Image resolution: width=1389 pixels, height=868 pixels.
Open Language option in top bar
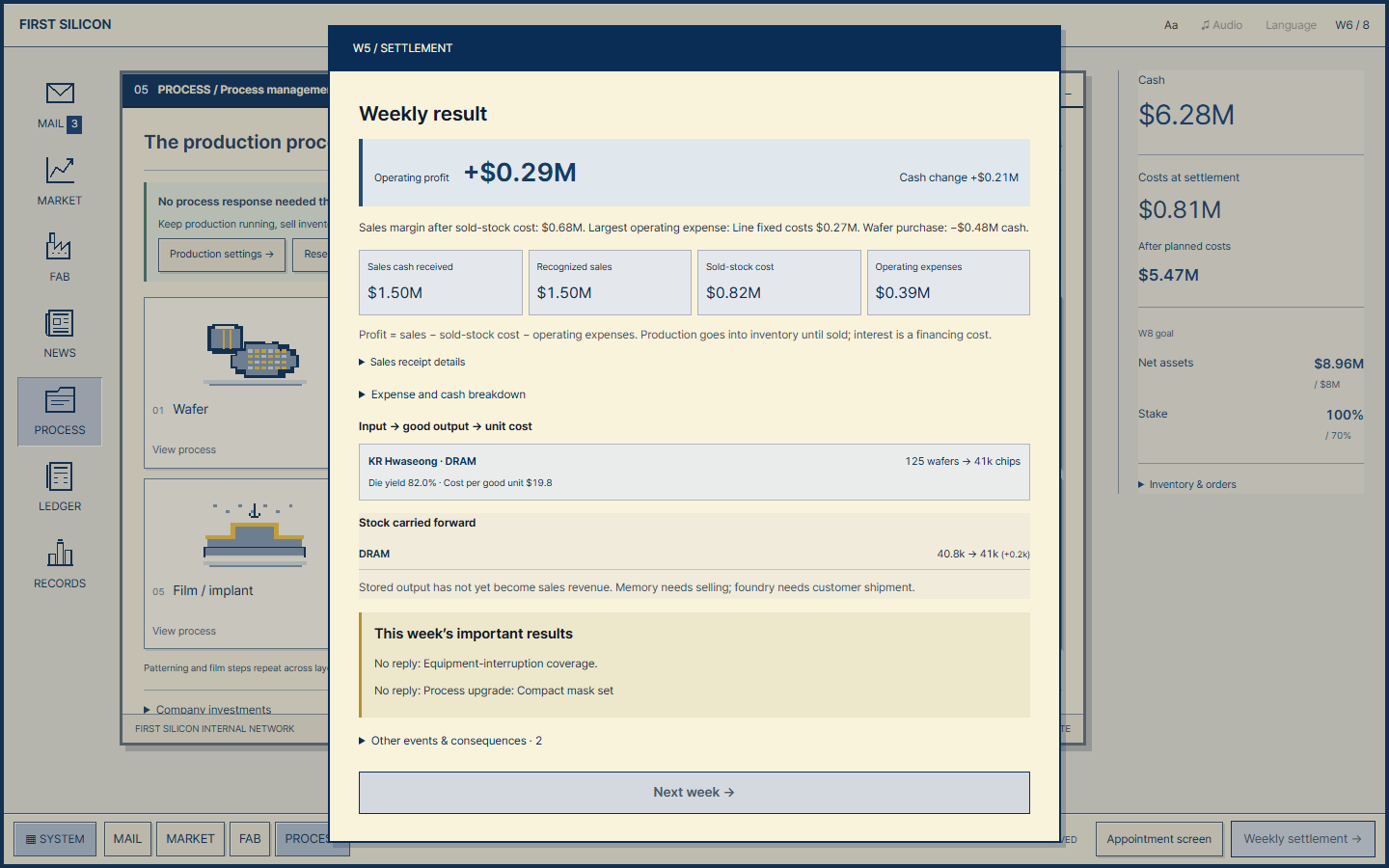(1291, 25)
